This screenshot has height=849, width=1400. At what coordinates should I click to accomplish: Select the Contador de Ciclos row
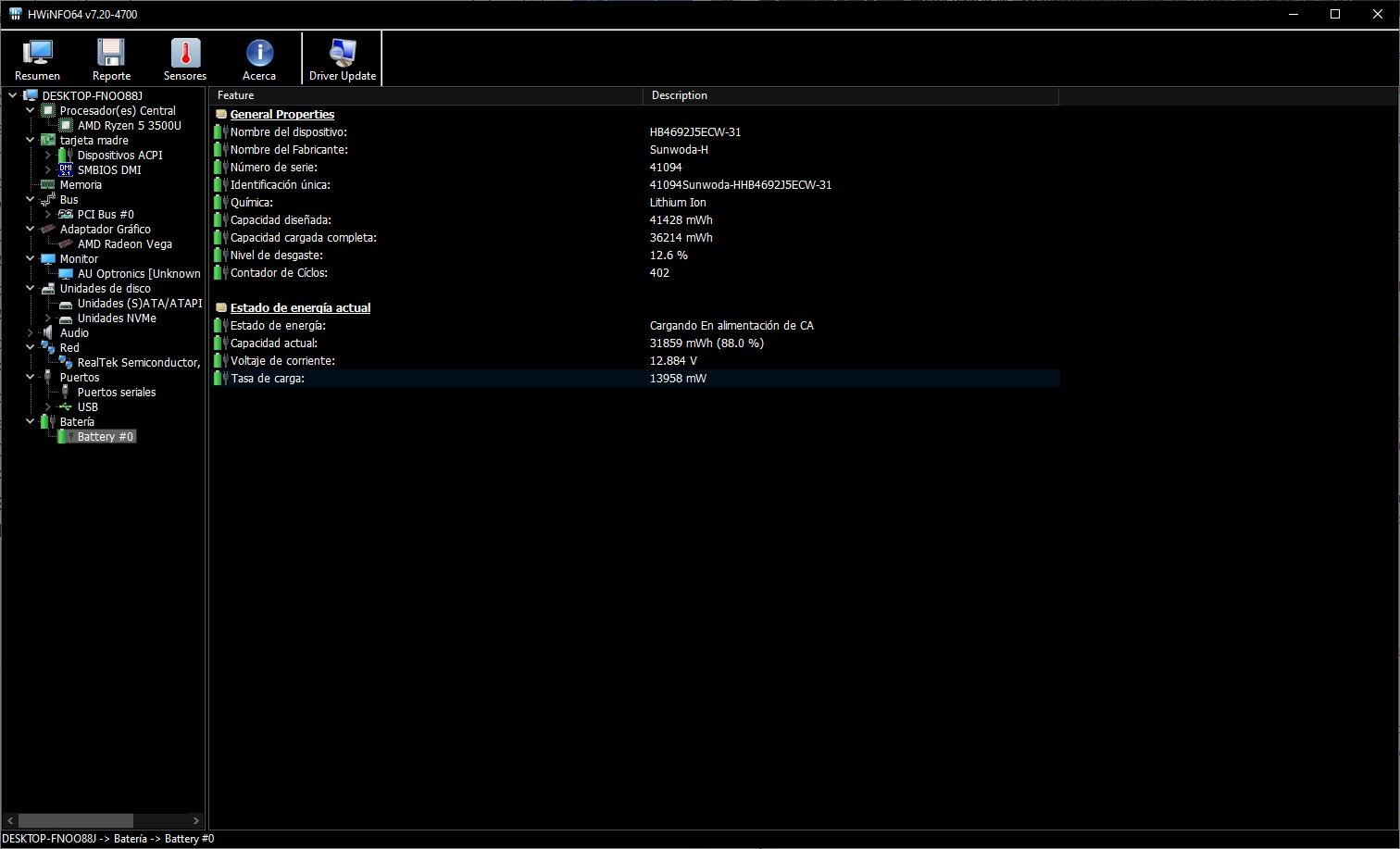pyautogui.click(x=635, y=273)
